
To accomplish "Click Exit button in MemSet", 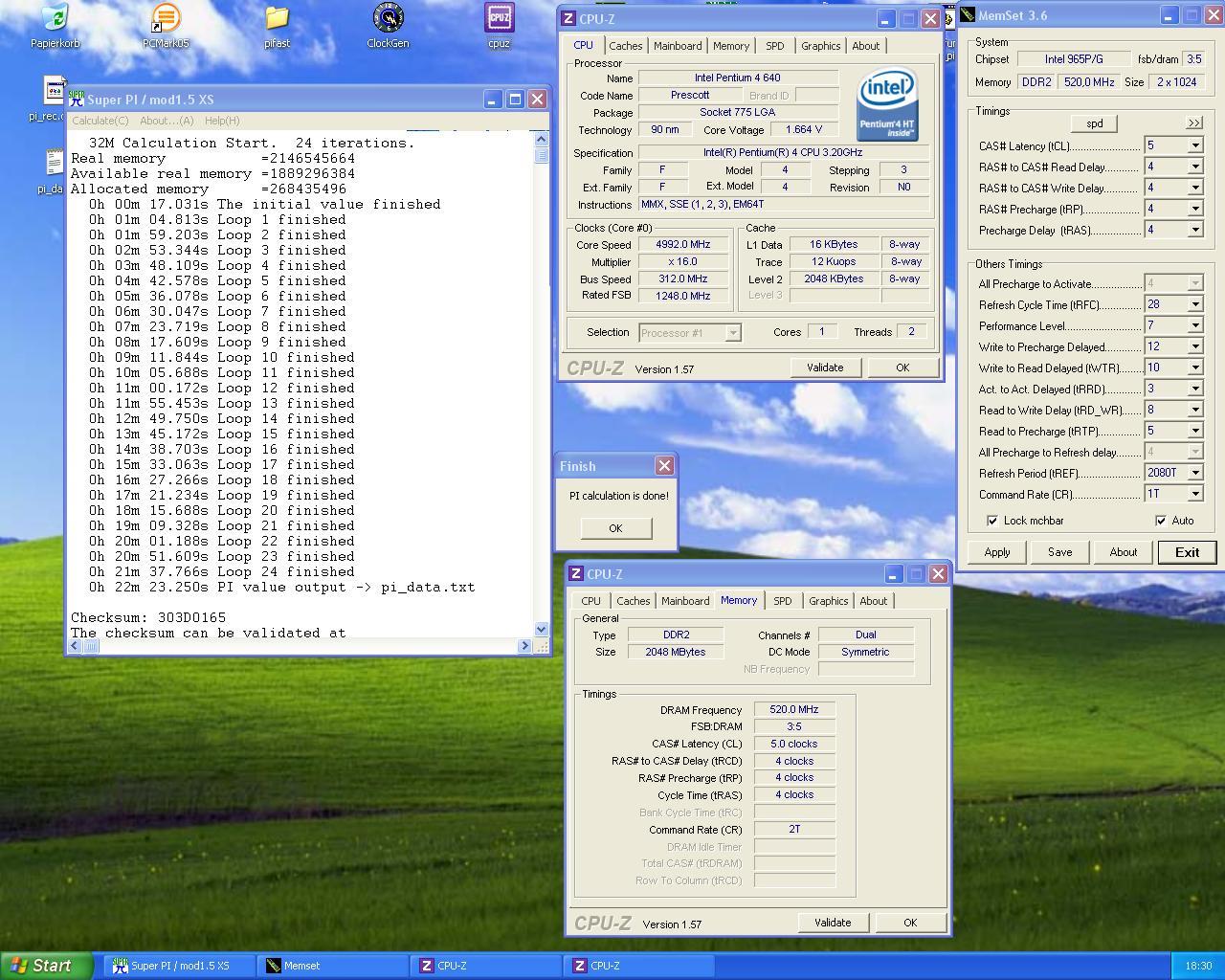I will [x=1188, y=552].
